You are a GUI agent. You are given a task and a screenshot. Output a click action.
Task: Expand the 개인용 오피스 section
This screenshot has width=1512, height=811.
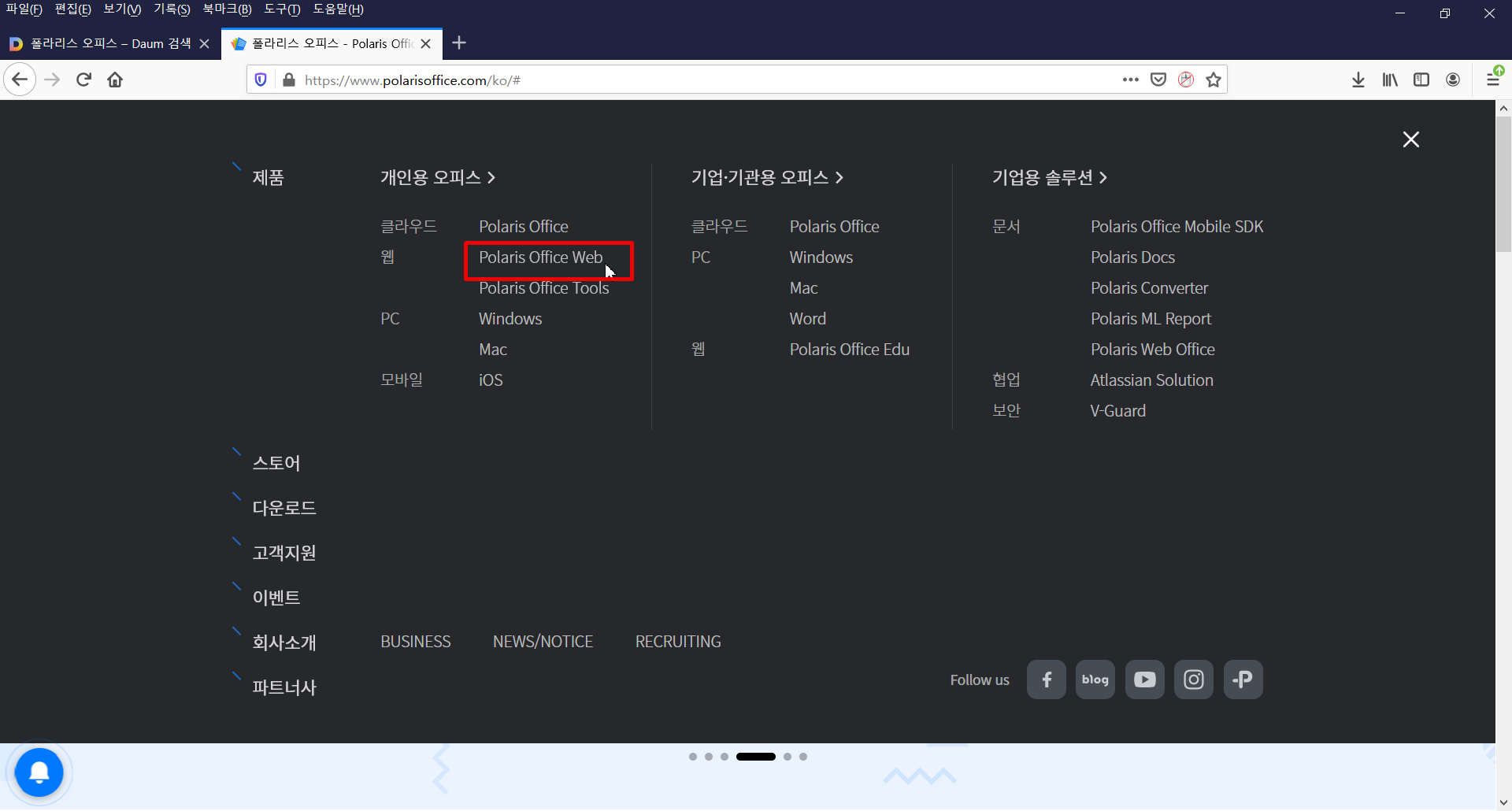pos(438,177)
